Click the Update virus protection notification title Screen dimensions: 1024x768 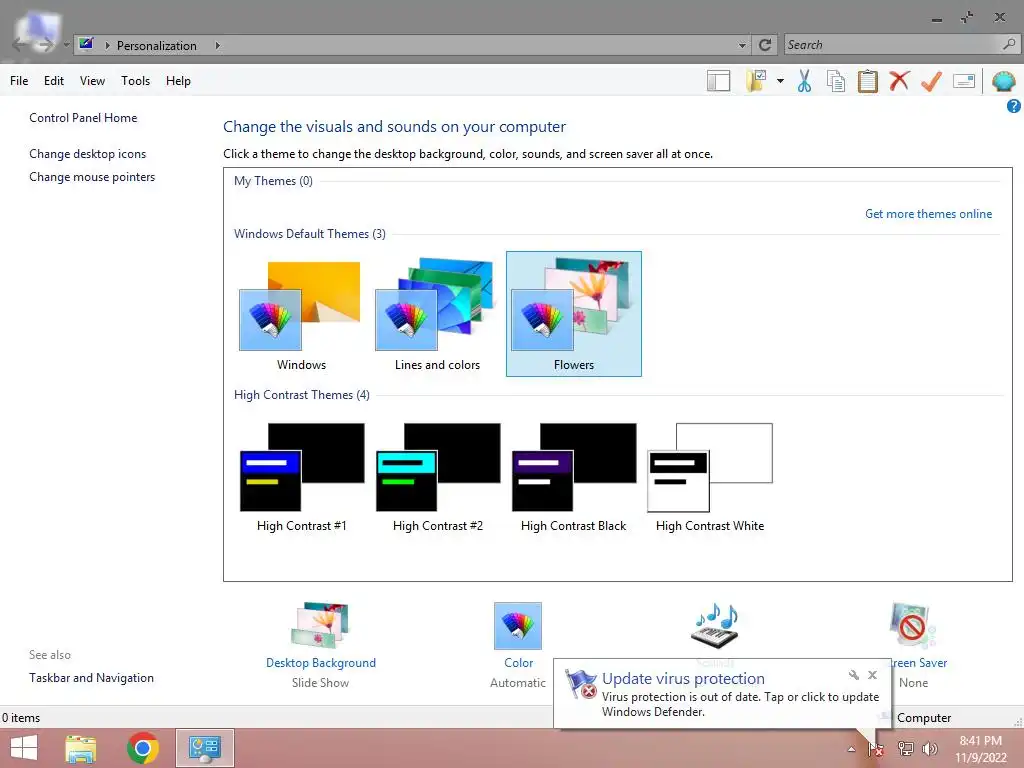[x=683, y=679]
